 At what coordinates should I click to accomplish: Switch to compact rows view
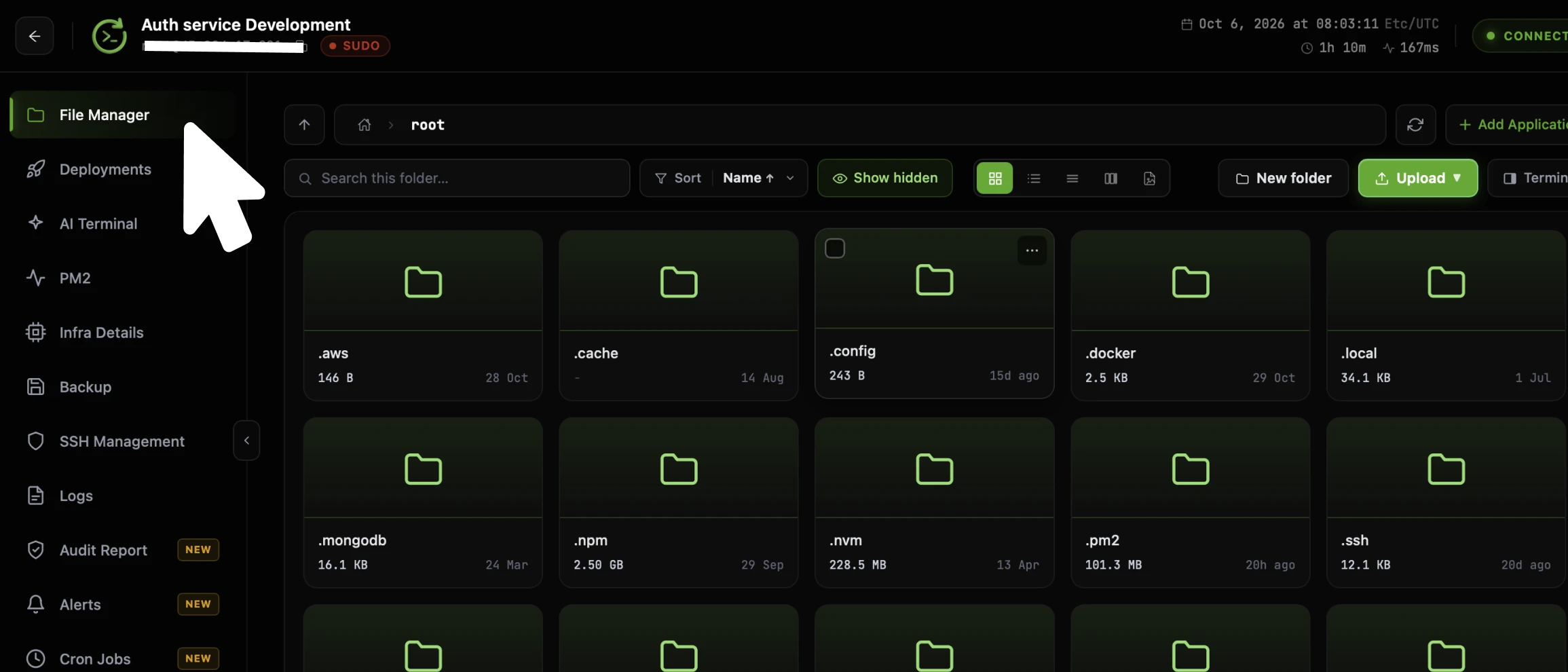pyautogui.click(x=1072, y=178)
